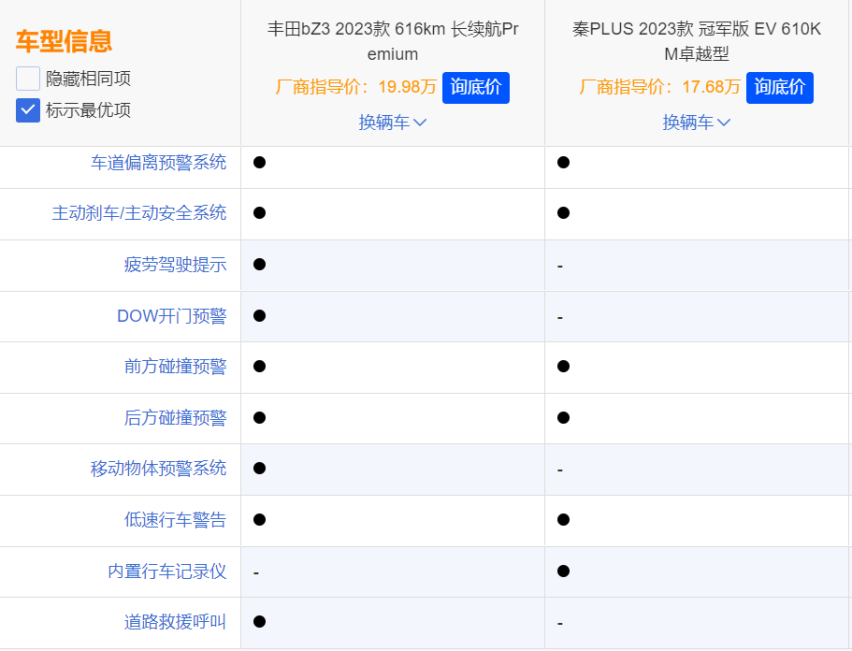Click the DOW开门预警 row label
The width and height of the screenshot is (852, 651).
[172, 316]
